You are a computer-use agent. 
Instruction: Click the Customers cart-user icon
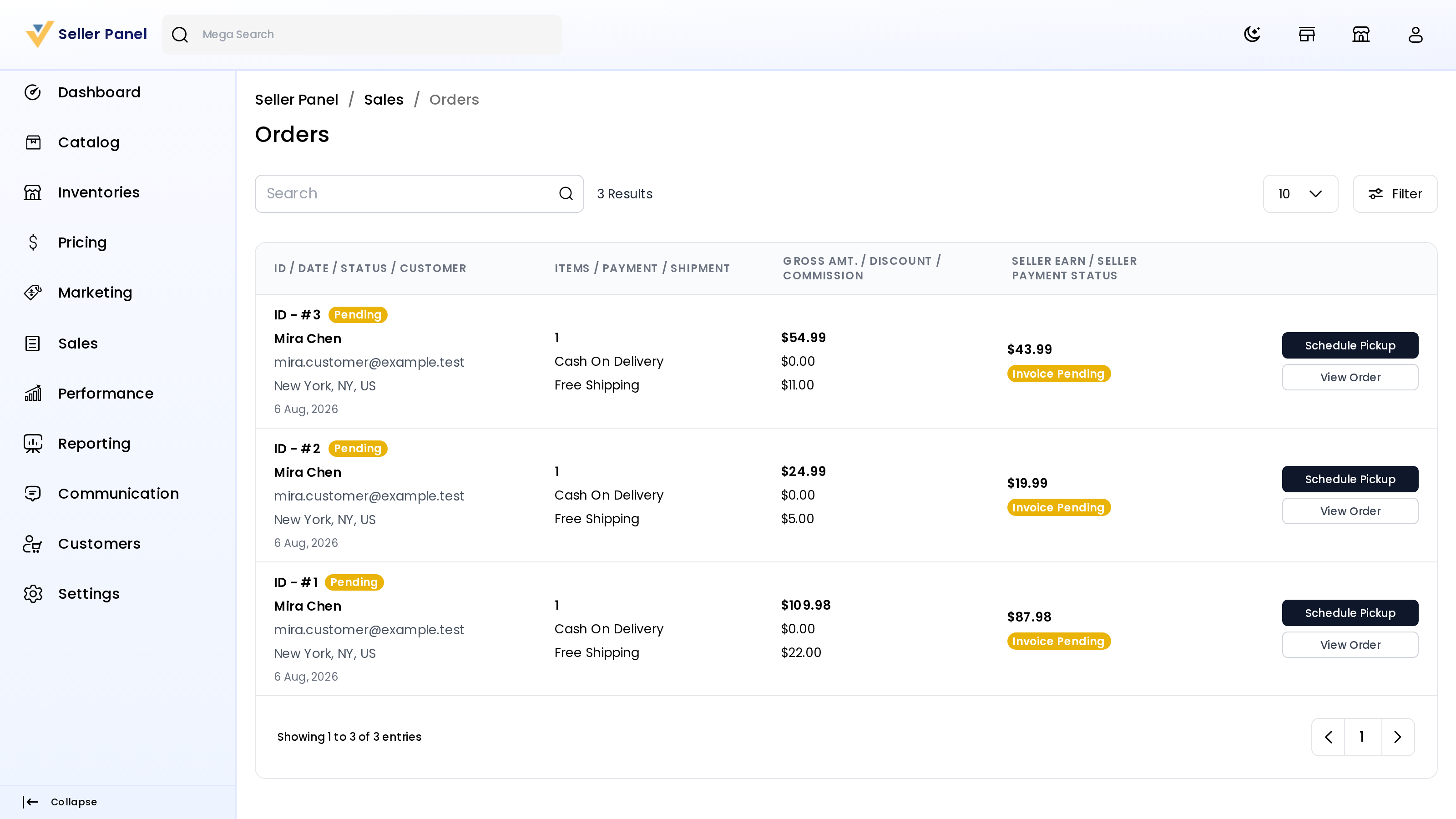click(x=33, y=544)
